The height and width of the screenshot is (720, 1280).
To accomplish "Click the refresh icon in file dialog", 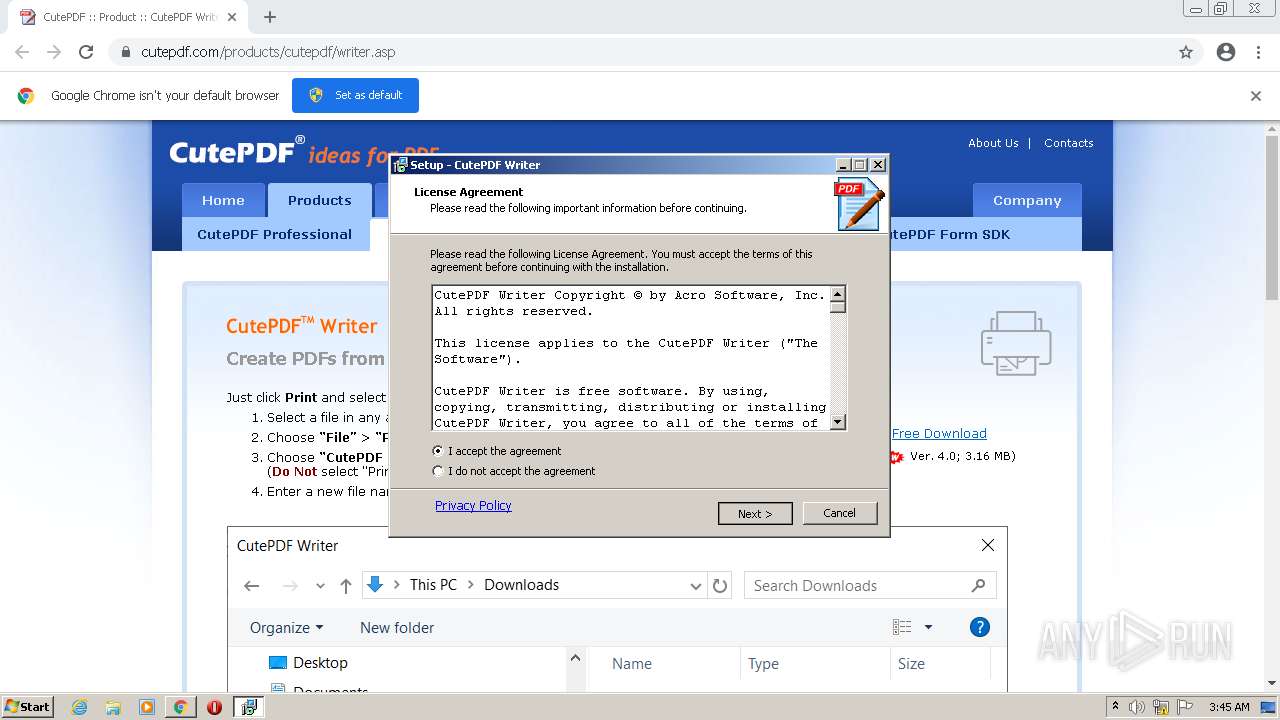I will click(x=720, y=586).
